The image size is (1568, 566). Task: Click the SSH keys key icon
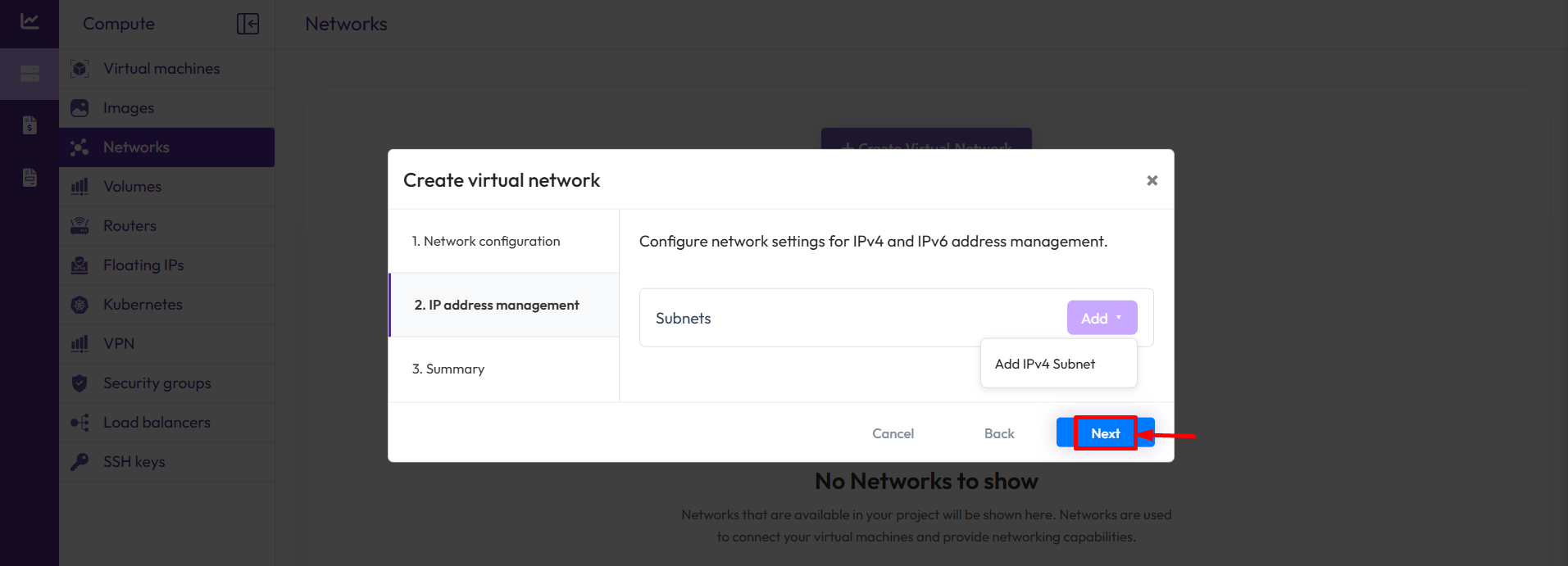(x=80, y=462)
